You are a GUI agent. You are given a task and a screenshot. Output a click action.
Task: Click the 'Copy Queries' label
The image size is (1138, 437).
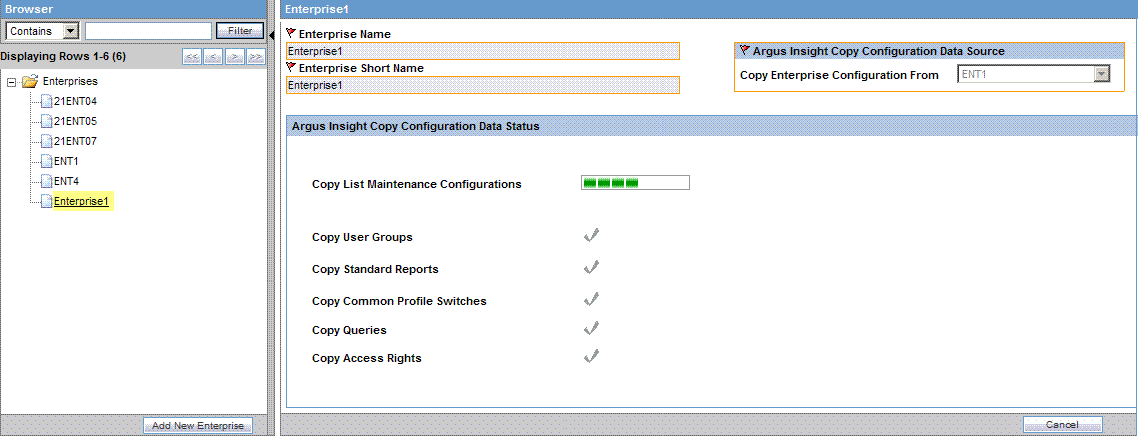point(349,330)
